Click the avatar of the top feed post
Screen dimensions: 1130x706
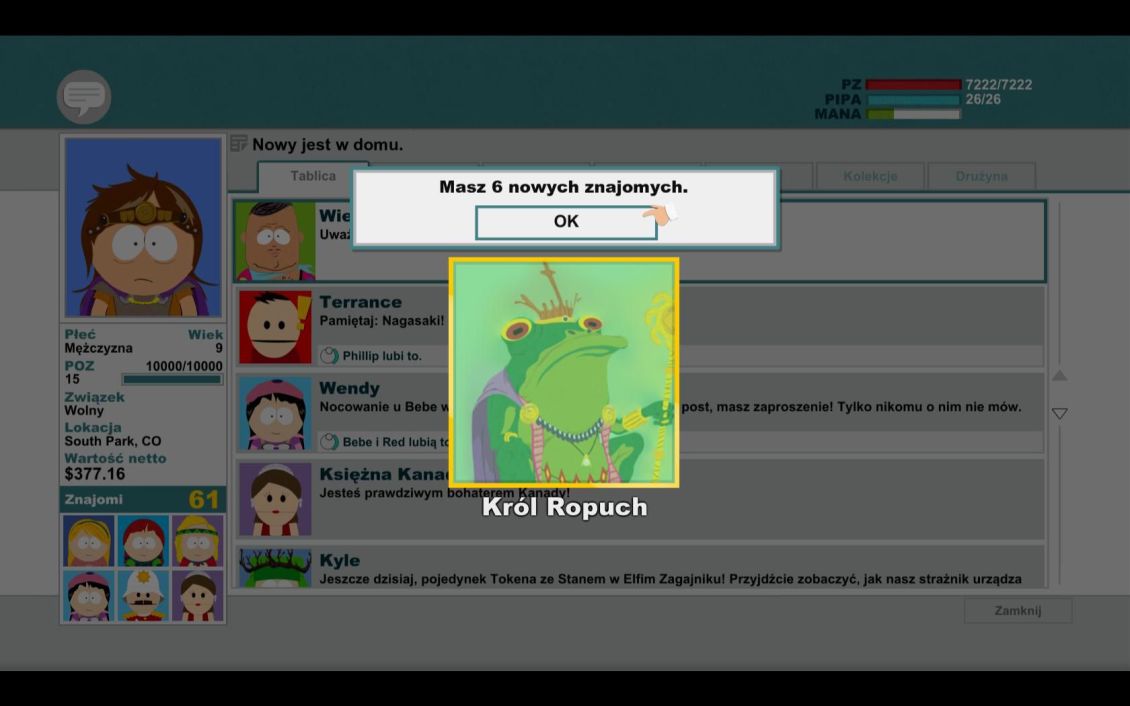point(275,241)
